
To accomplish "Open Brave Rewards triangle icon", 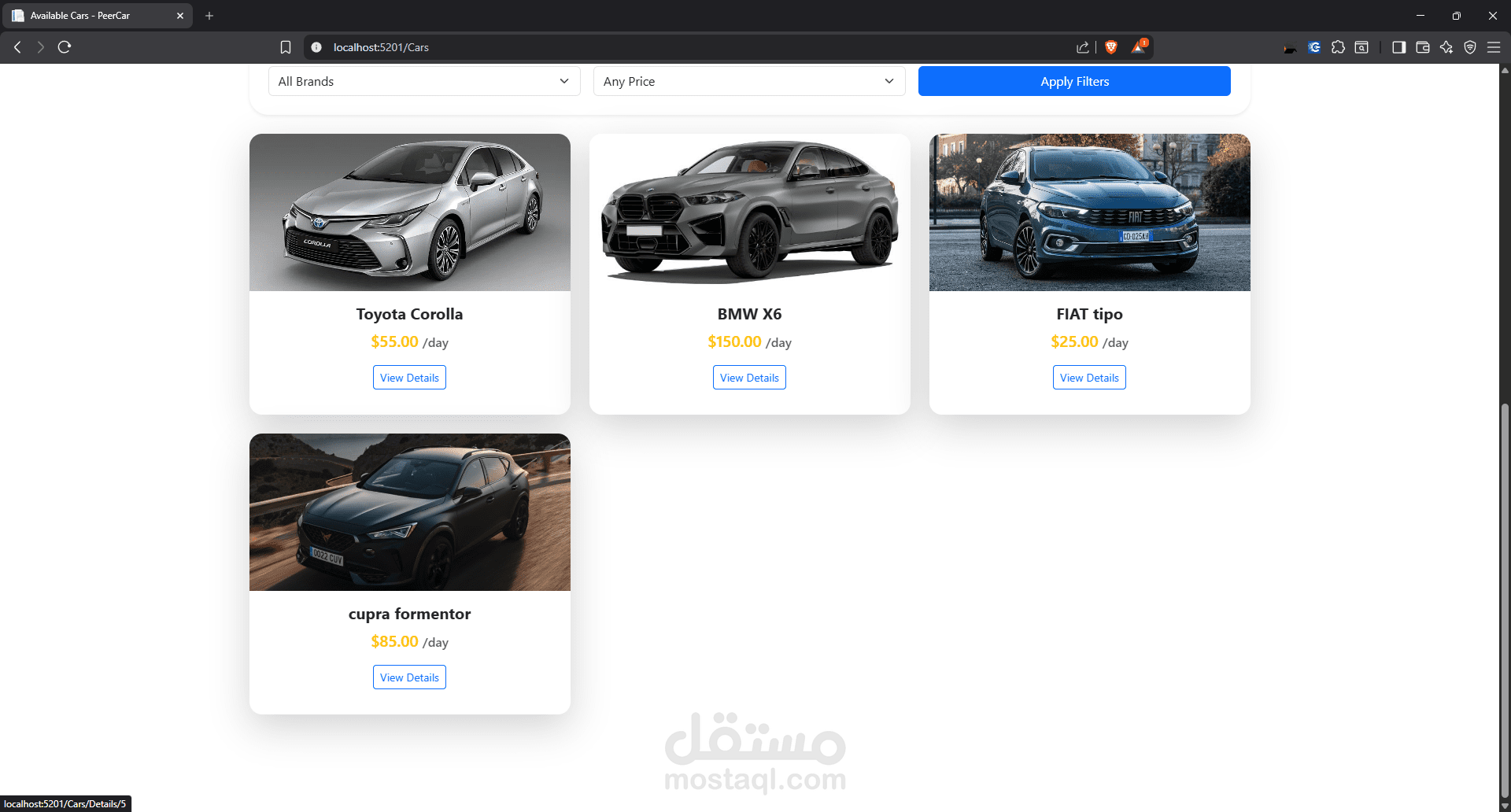I will point(1139,47).
